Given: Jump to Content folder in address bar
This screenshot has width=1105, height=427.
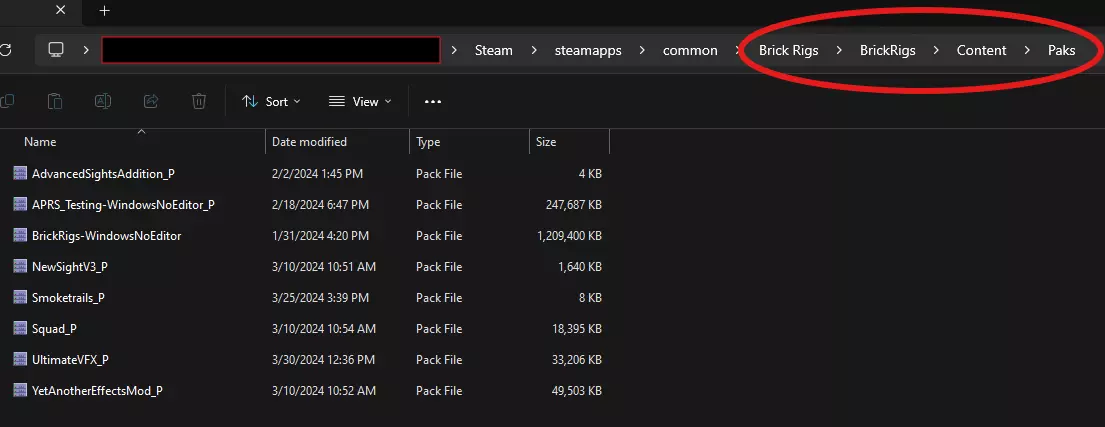Looking at the screenshot, I should [981, 50].
